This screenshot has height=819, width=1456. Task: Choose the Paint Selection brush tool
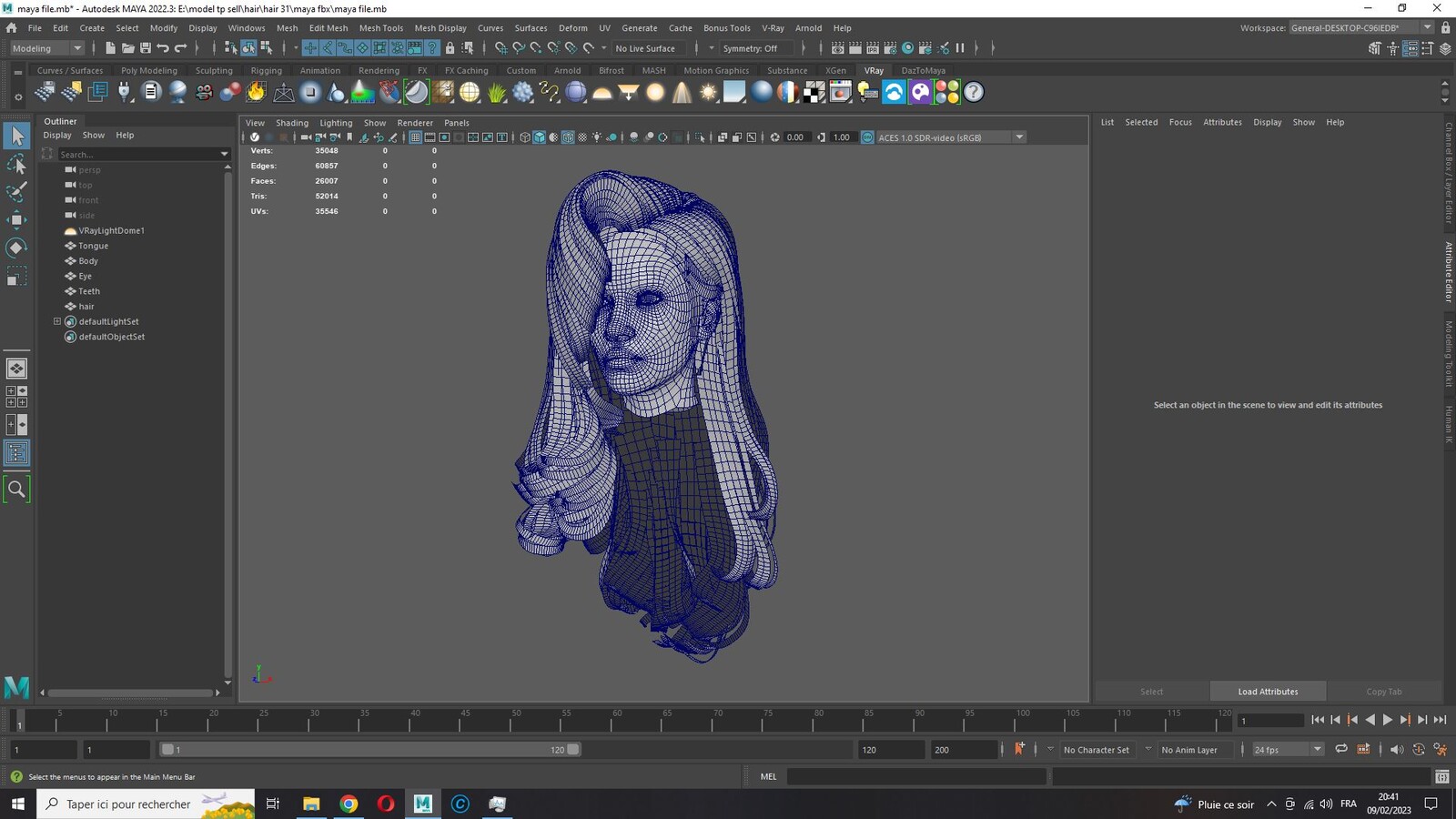16,192
